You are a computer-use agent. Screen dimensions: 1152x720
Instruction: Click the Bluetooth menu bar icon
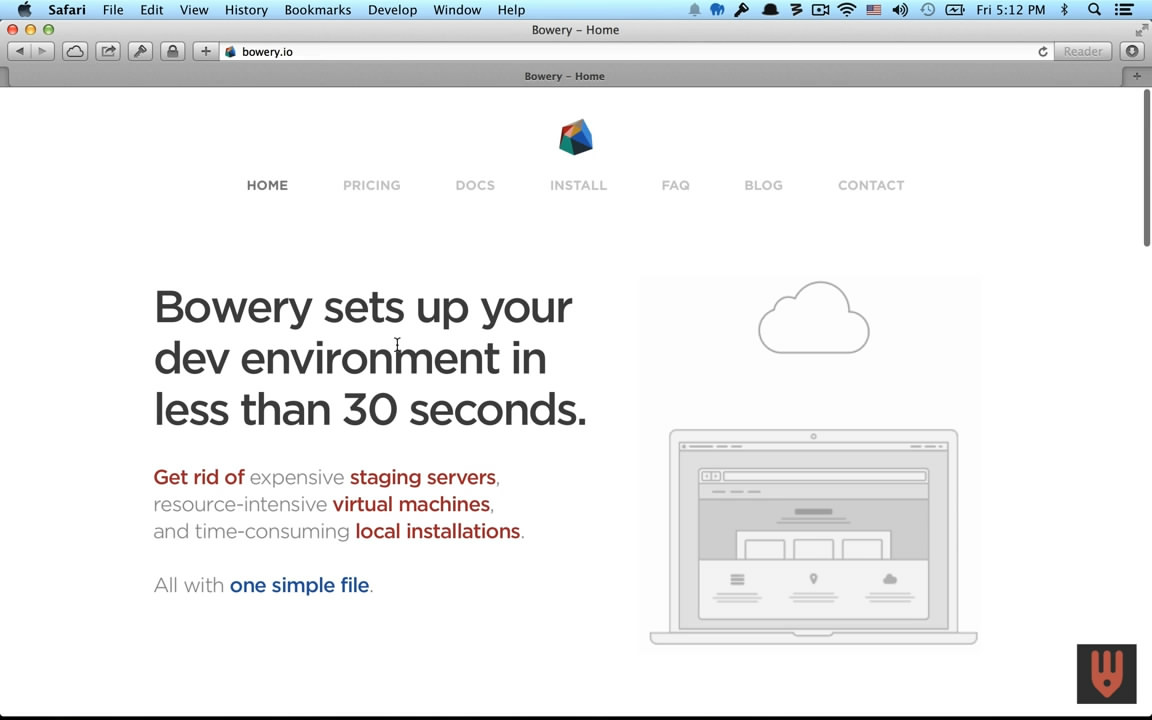pos(1064,10)
